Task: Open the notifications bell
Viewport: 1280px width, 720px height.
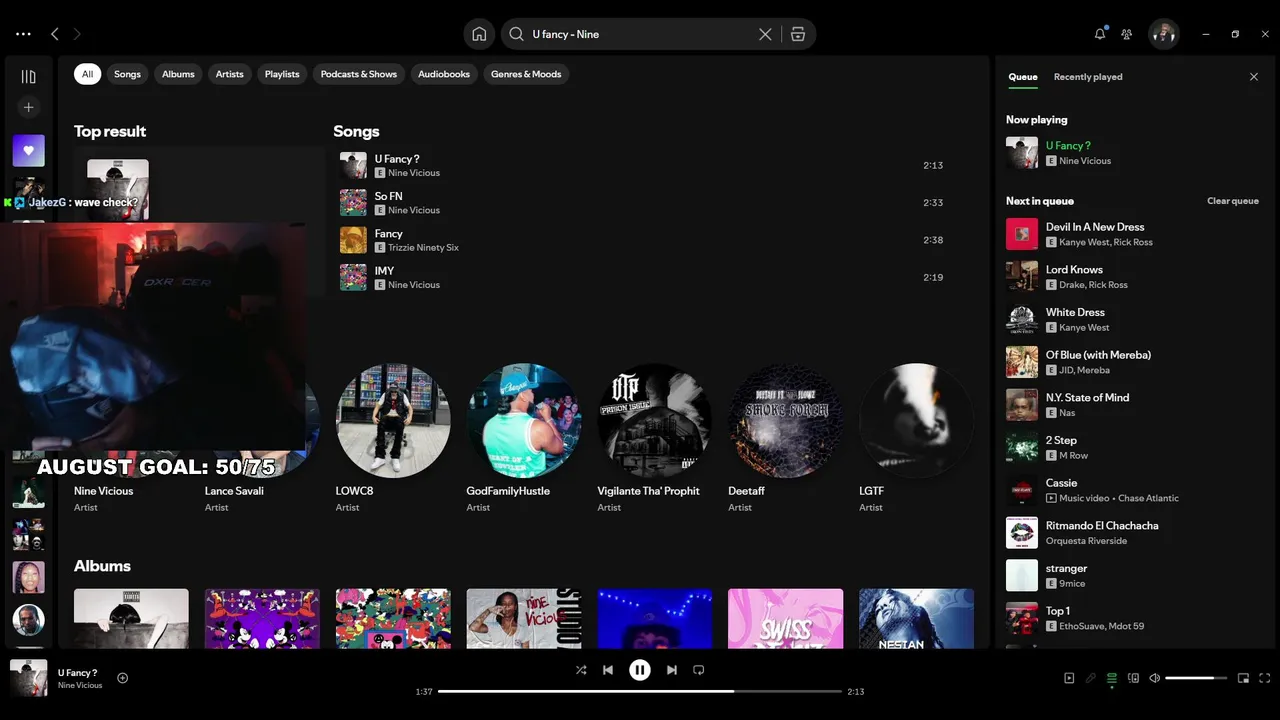Action: pos(1100,34)
